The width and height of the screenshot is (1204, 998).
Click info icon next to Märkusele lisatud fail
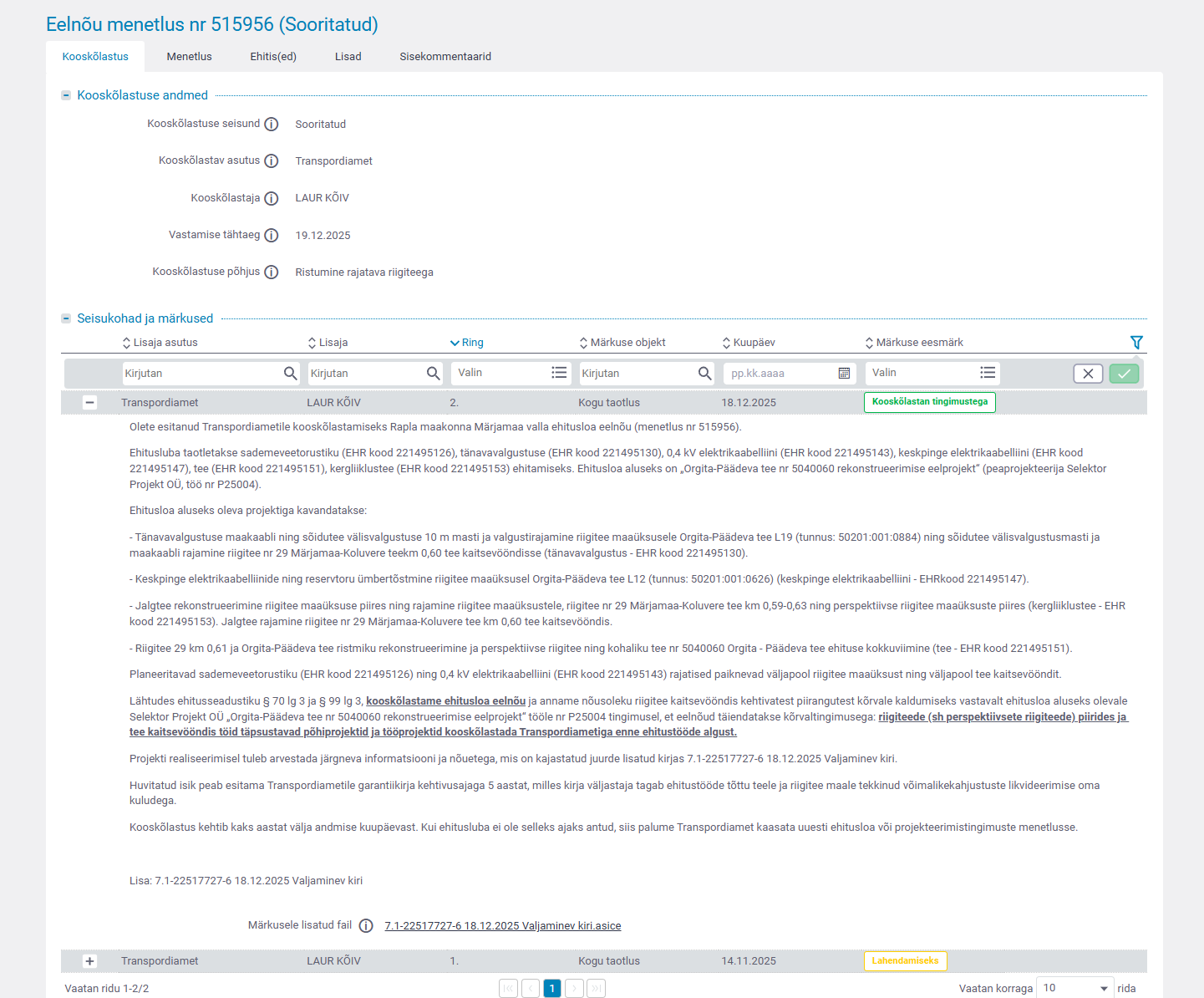click(366, 926)
